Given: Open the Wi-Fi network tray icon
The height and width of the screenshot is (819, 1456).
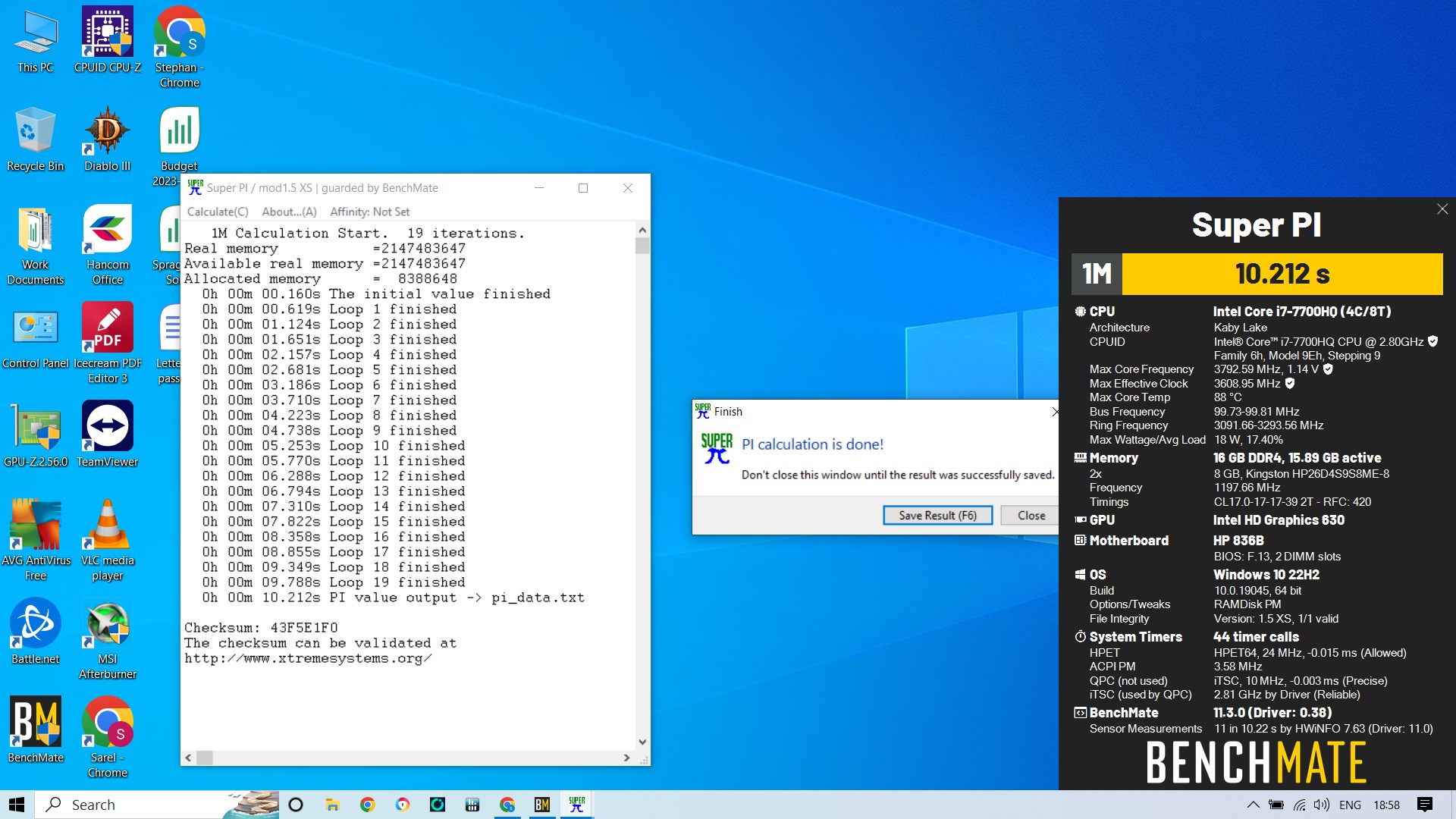Looking at the screenshot, I should (x=1300, y=805).
